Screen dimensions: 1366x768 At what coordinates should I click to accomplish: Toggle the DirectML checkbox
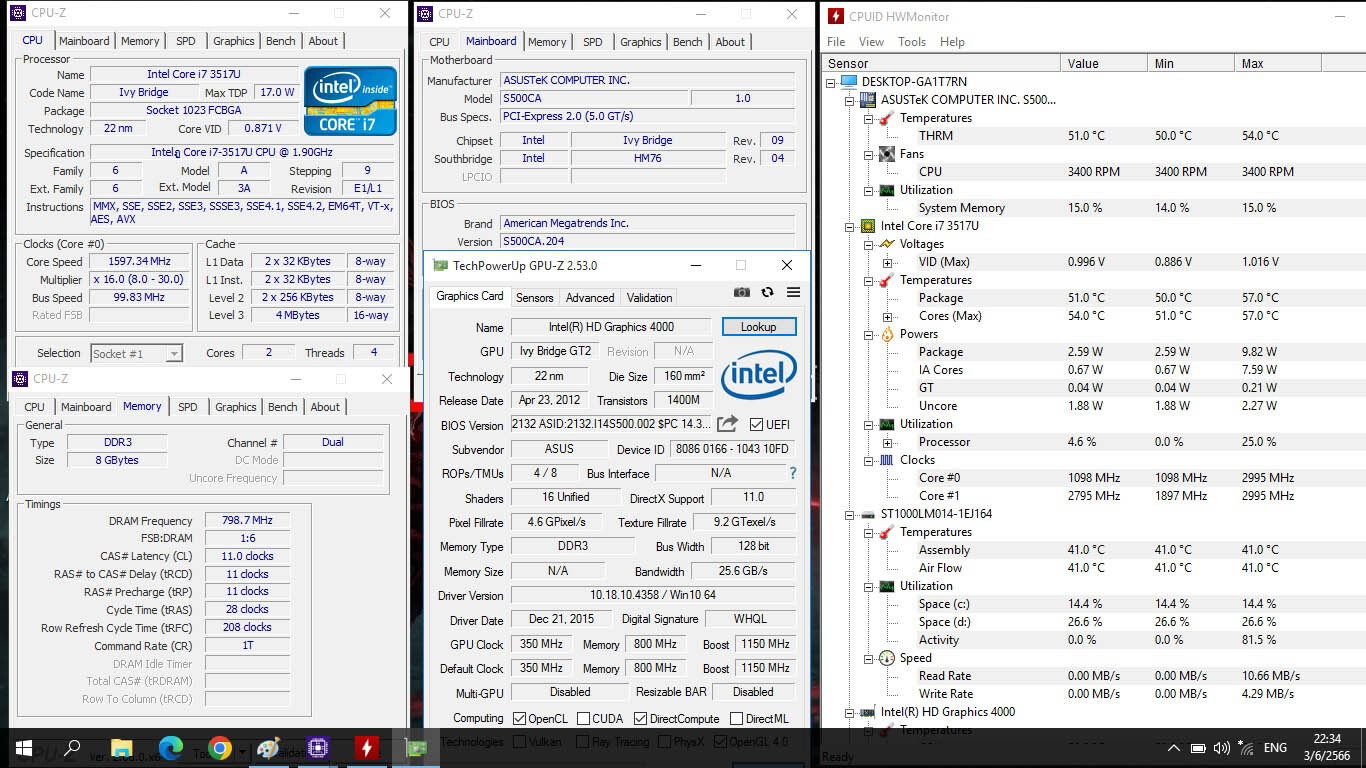coord(736,718)
